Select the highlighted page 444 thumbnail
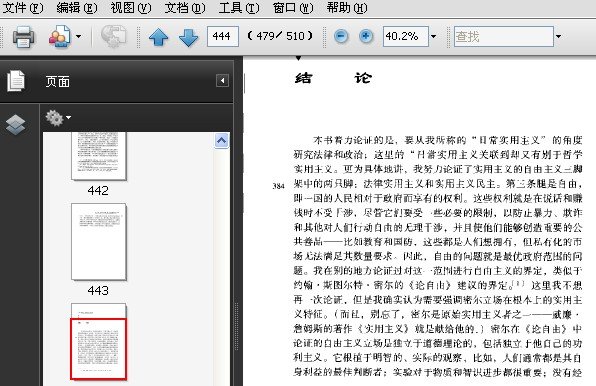Screen dimensions: 596x386 98,342
